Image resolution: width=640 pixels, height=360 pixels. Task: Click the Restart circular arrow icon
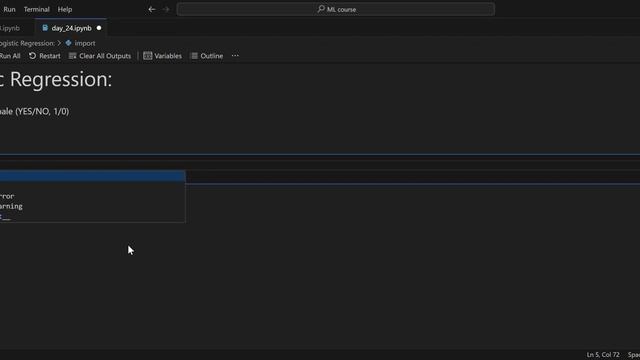32,56
